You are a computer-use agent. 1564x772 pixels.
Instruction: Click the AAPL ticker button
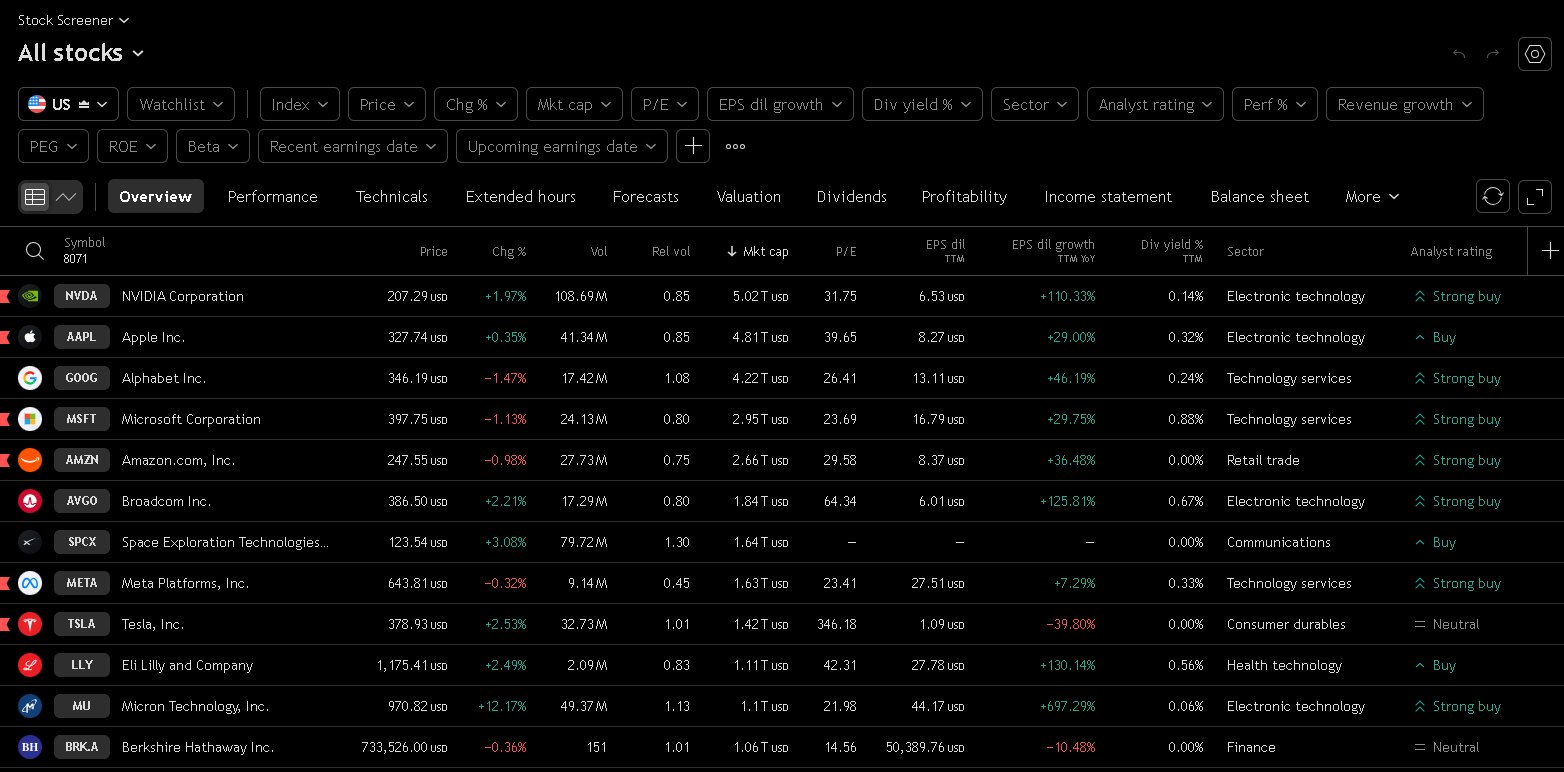pyautogui.click(x=82, y=337)
